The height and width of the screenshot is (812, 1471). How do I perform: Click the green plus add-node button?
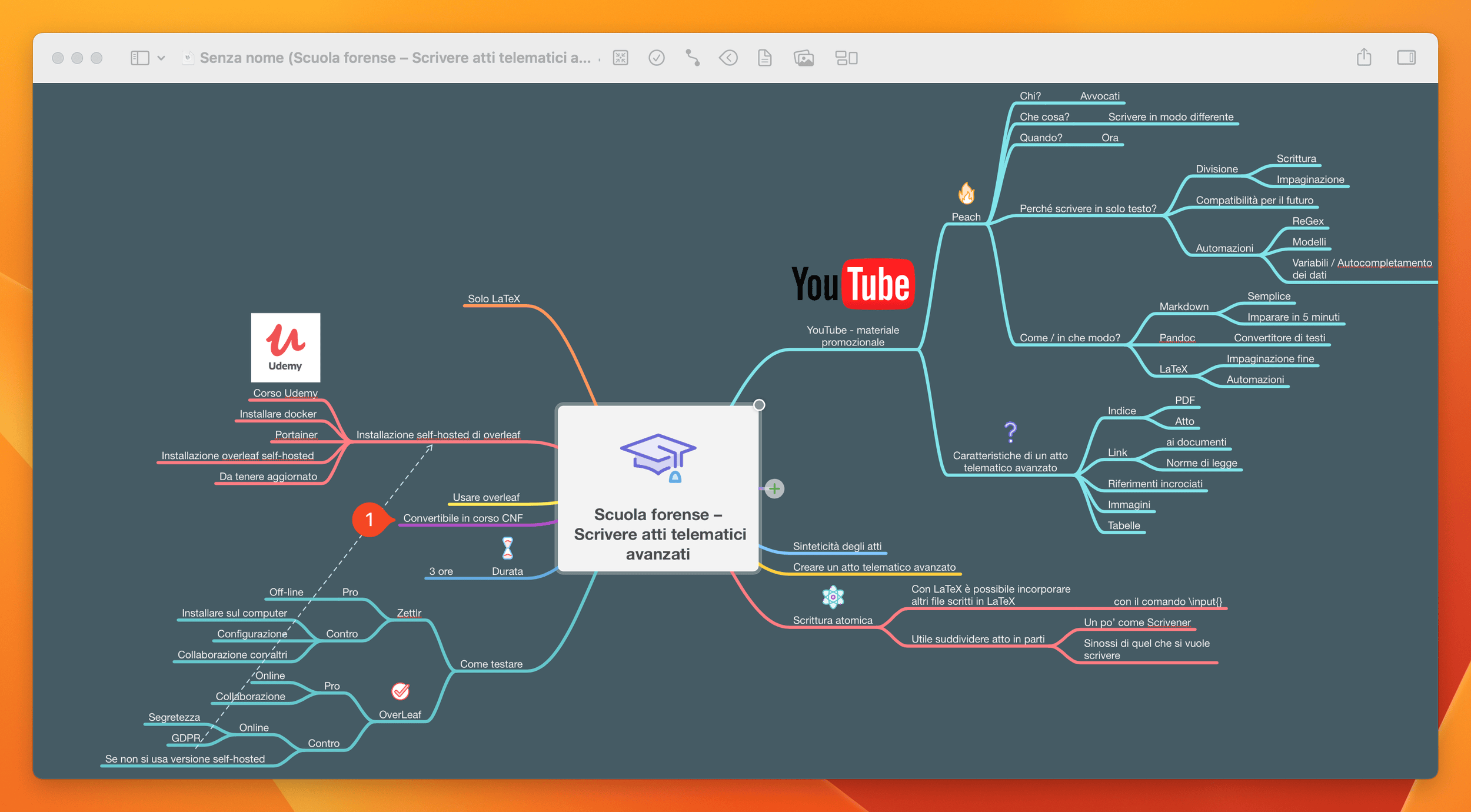click(x=774, y=488)
